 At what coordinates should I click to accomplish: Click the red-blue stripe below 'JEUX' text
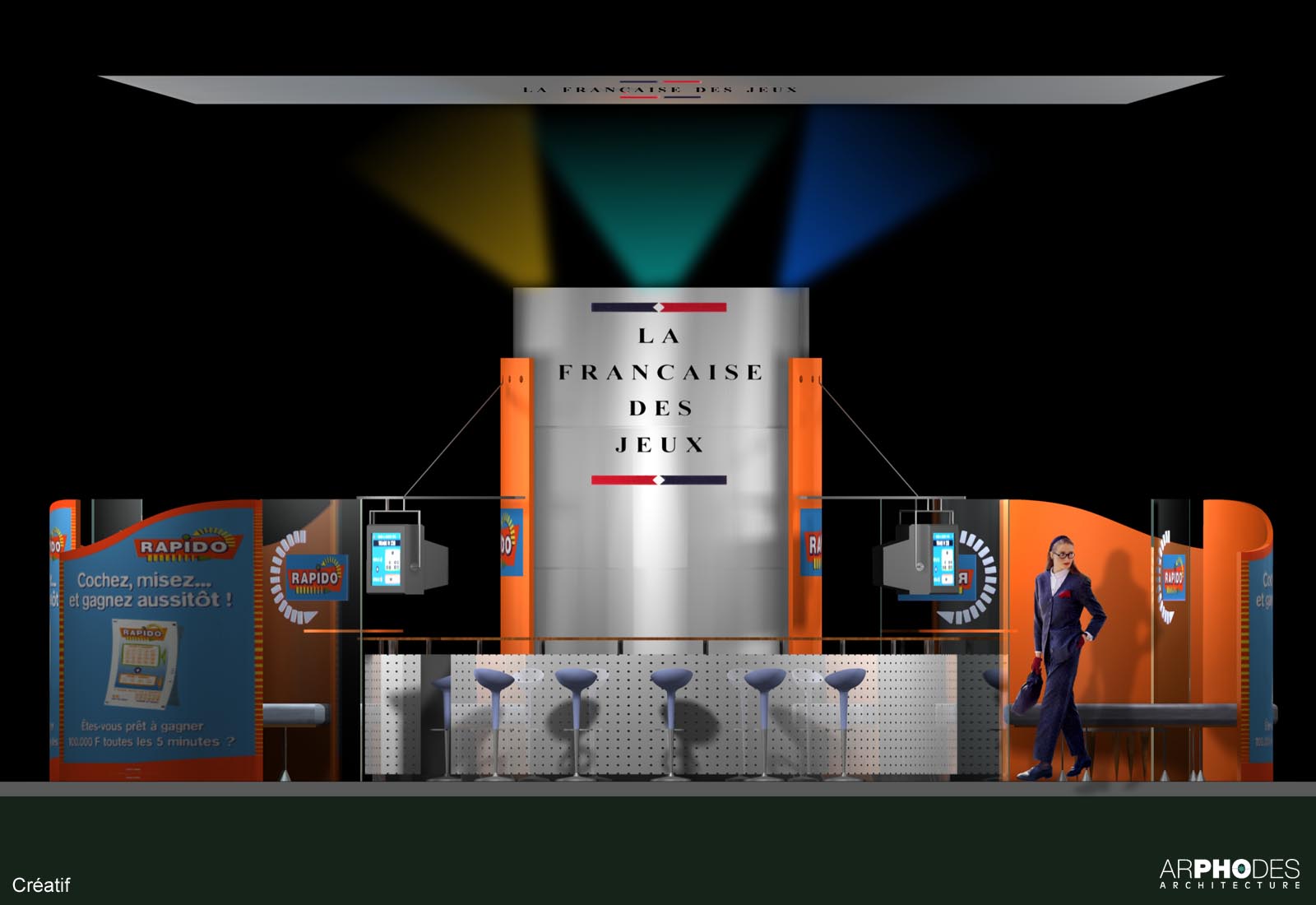(658, 480)
